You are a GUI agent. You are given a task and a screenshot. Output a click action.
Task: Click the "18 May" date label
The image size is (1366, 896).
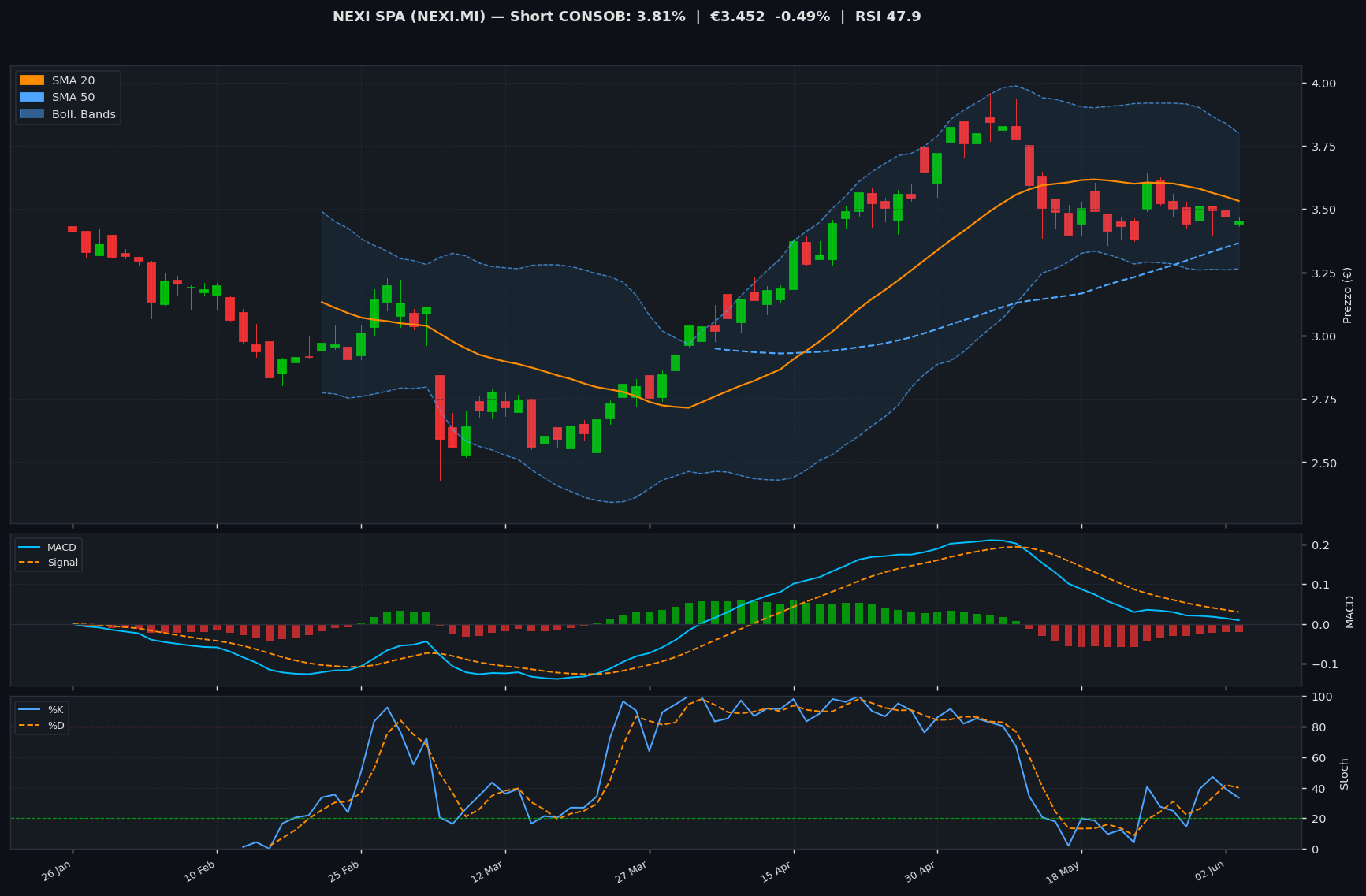[1064, 872]
